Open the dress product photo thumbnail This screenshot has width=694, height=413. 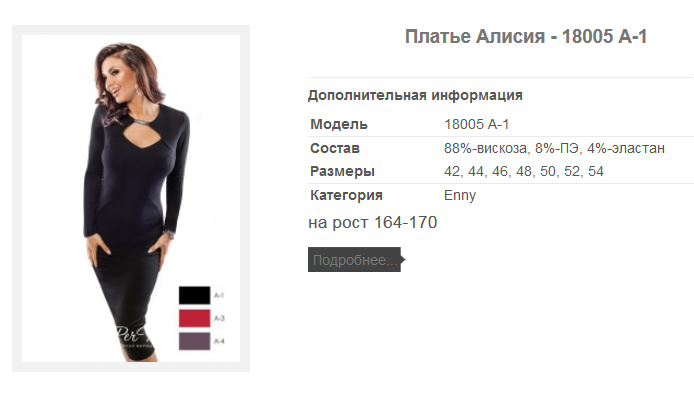pyautogui.click(x=131, y=198)
